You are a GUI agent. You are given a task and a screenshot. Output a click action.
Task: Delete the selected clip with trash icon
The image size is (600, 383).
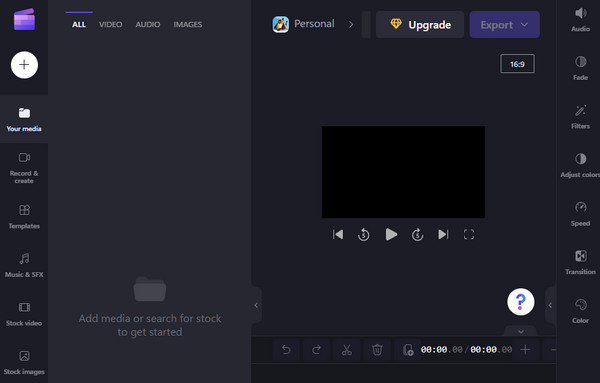pyautogui.click(x=377, y=349)
